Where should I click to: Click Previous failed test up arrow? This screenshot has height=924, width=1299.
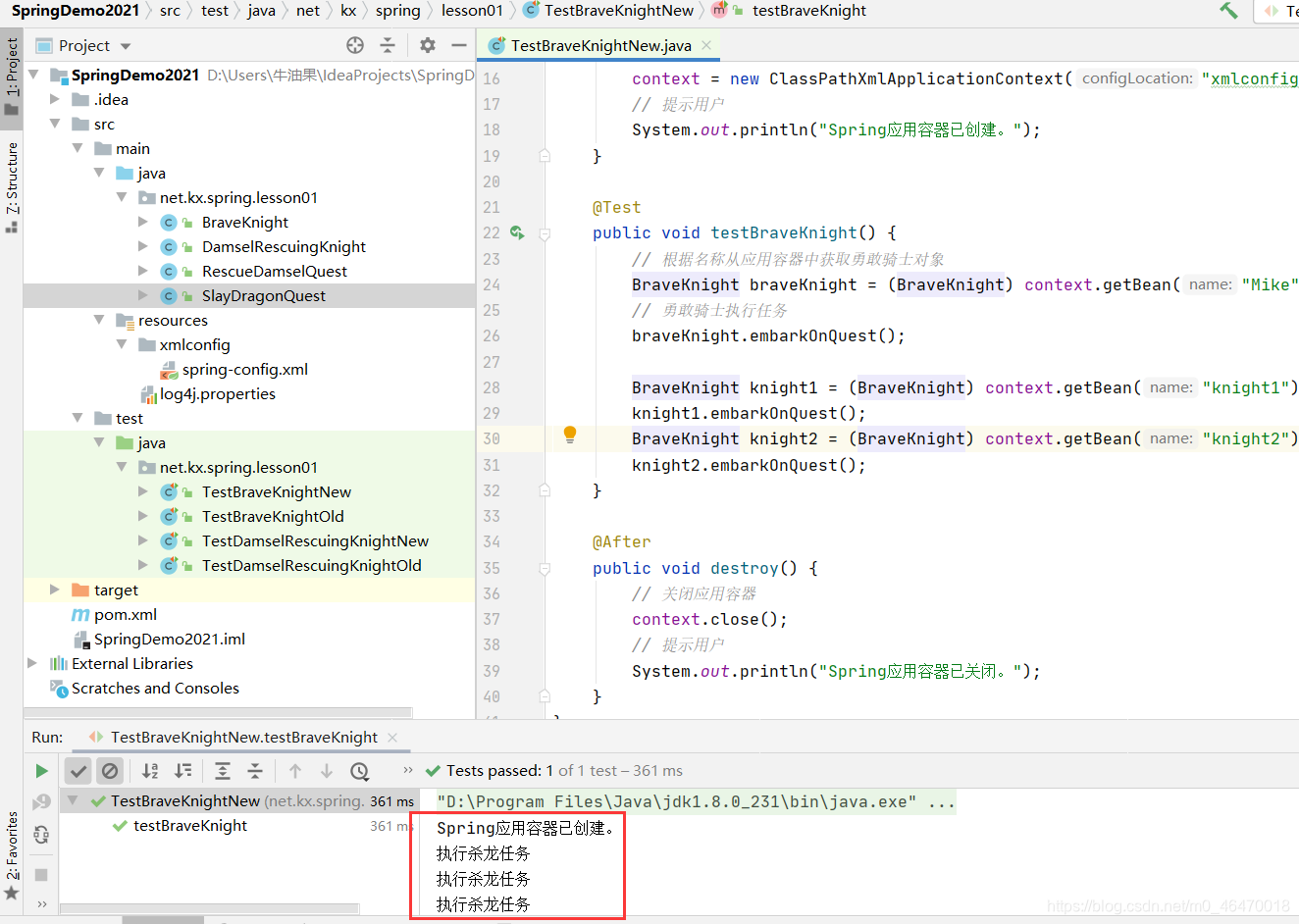pyautogui.click(x=295, y=771)
